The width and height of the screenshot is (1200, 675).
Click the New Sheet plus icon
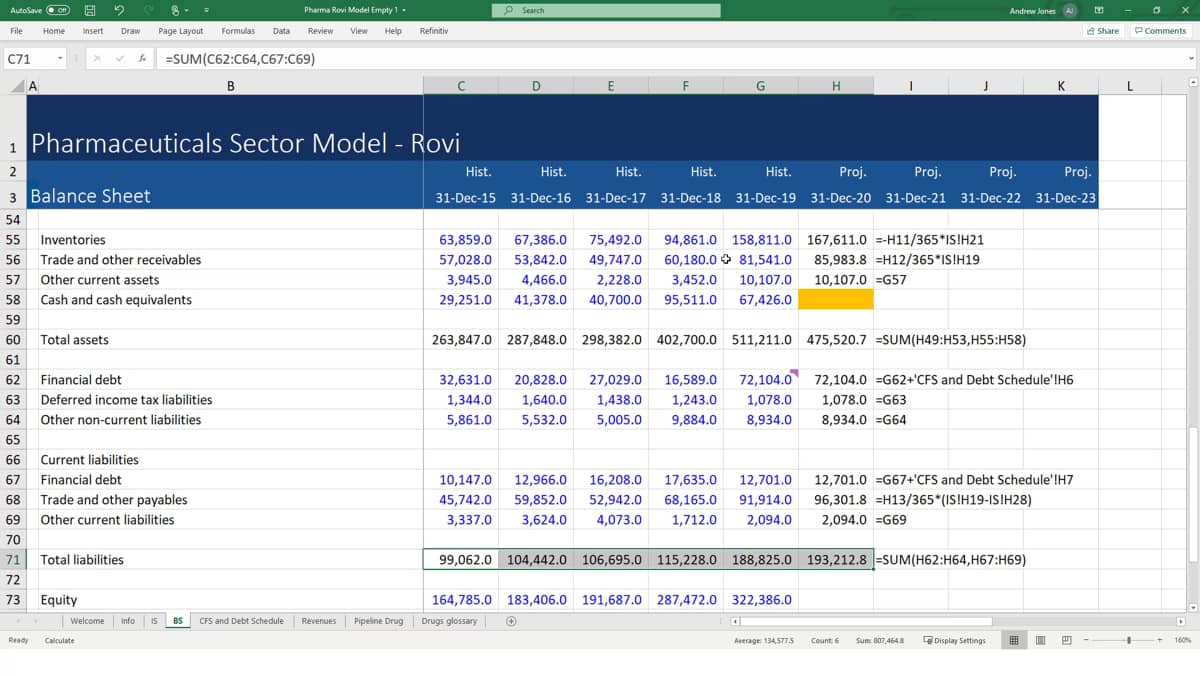click(x=510, y=621)
